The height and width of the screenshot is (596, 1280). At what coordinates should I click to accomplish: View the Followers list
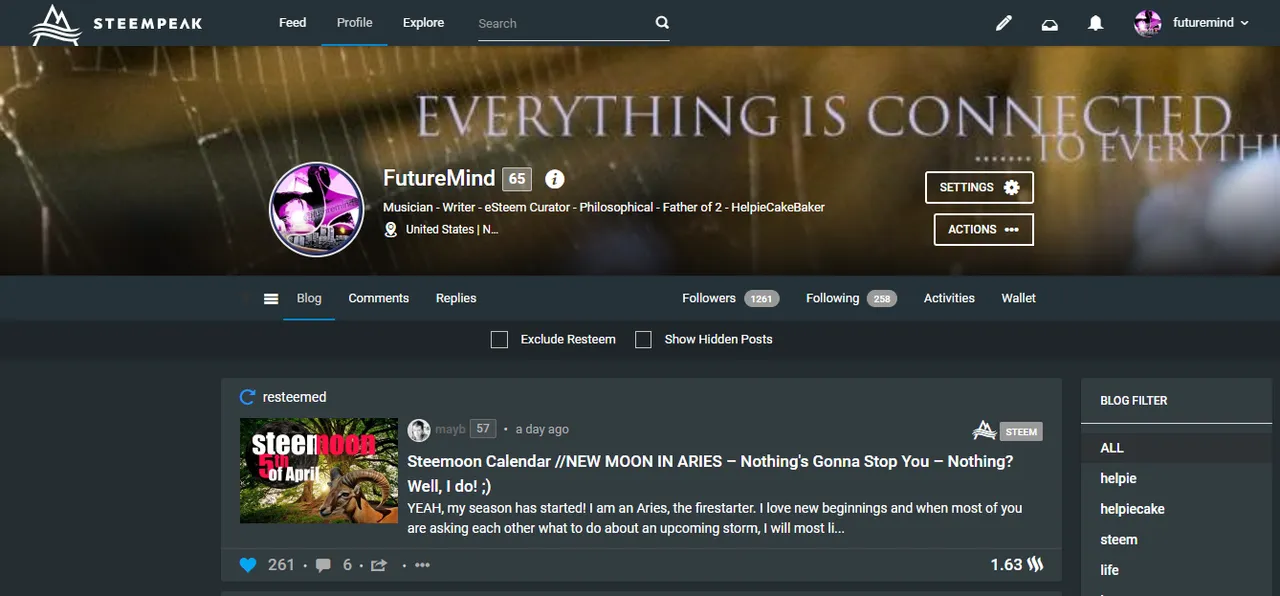pos(709,298)
